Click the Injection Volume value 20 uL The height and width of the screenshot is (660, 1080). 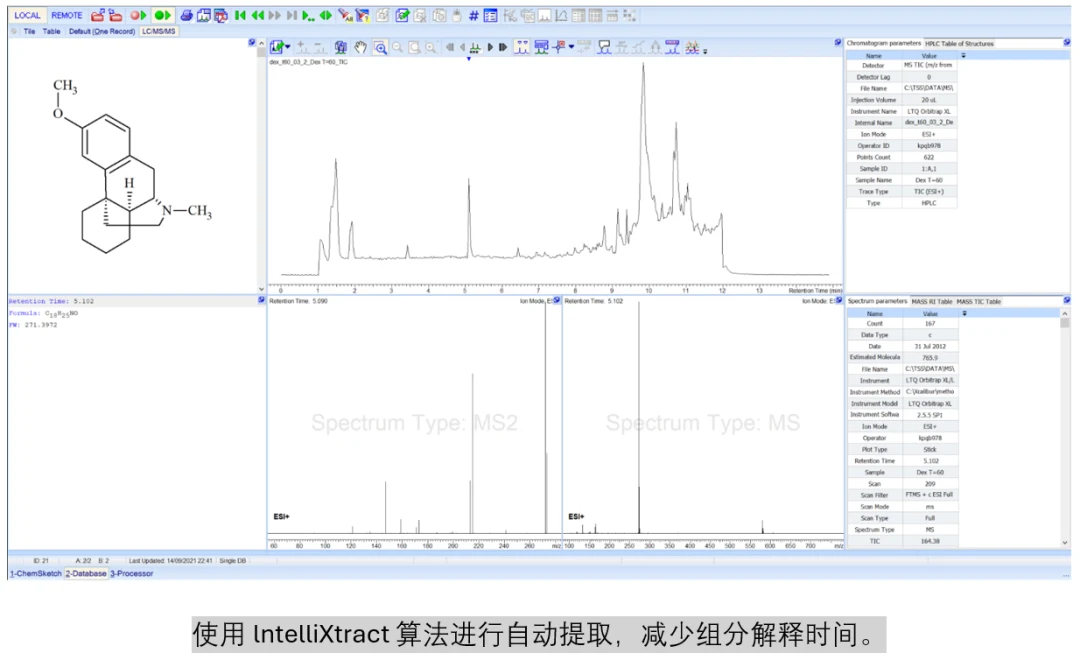pos(928,100)
